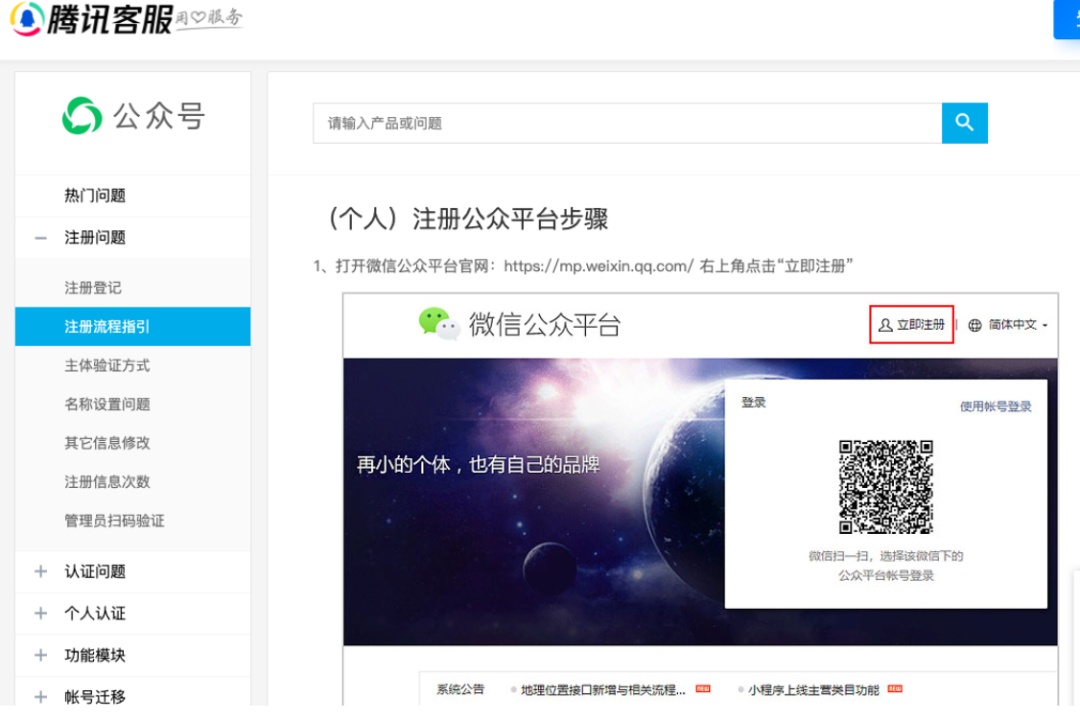
Task: Select 主体验证方式 in the sidebar
Action: [107, 366]
